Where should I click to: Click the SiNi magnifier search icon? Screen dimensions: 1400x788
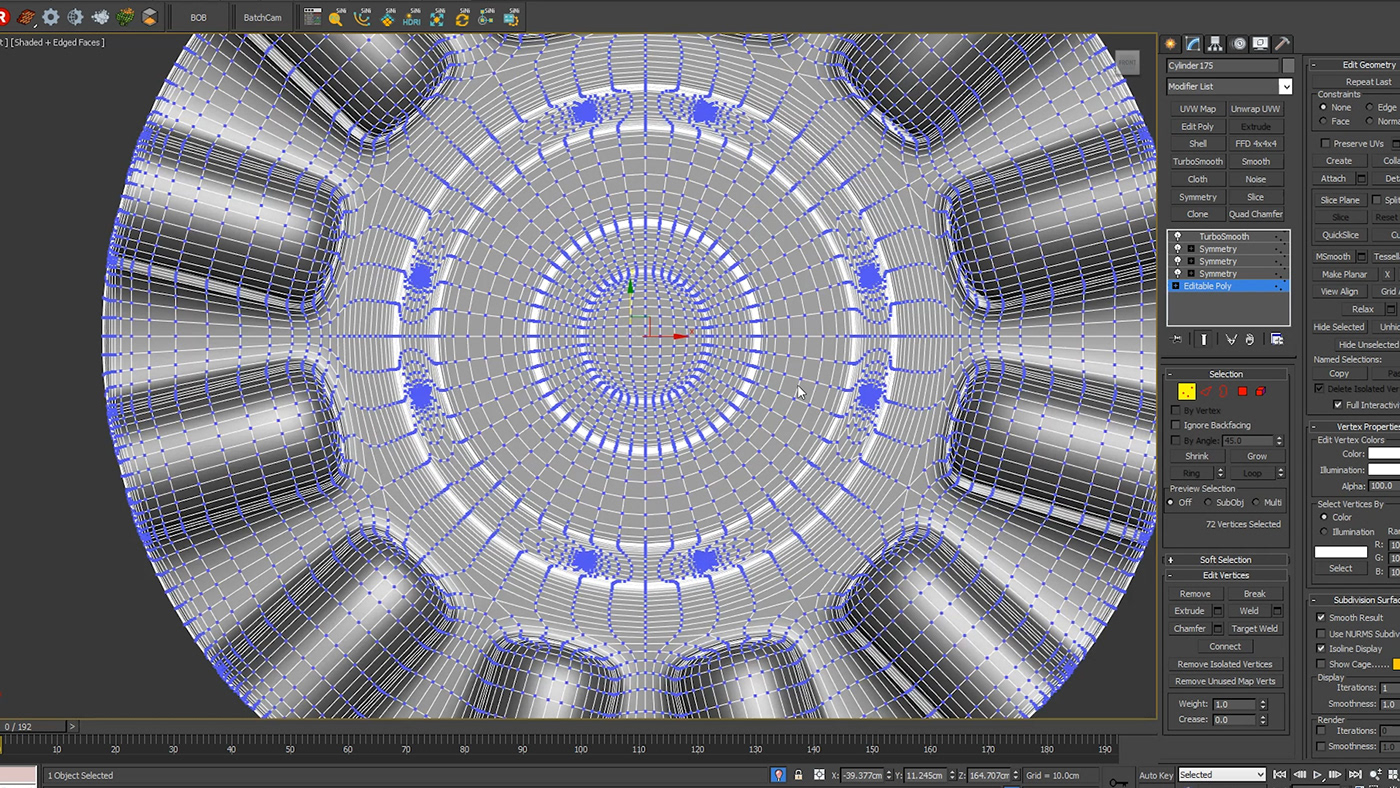coord(337,17)
